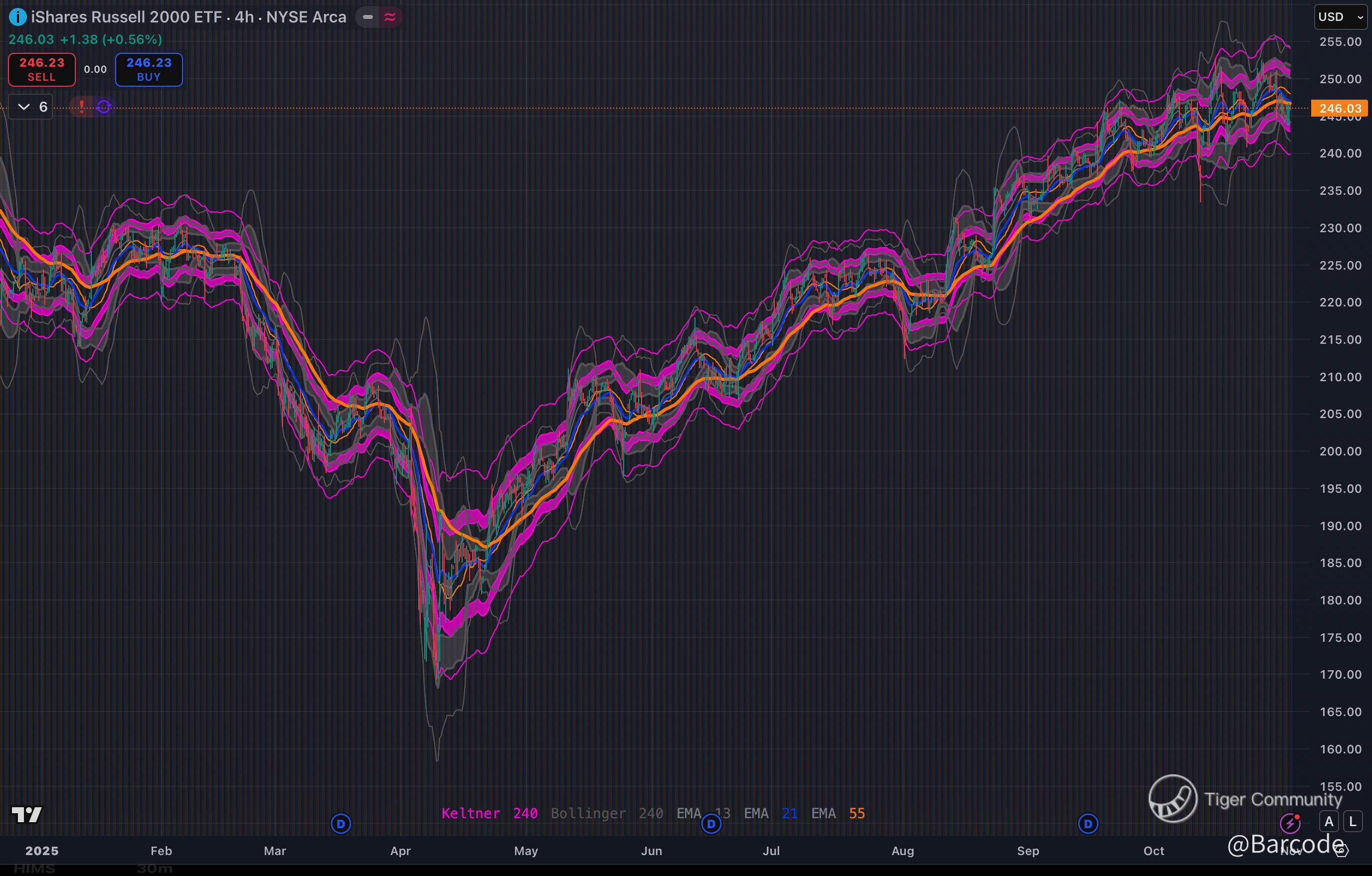Click the dividend D marker near September

[1088, 824]
